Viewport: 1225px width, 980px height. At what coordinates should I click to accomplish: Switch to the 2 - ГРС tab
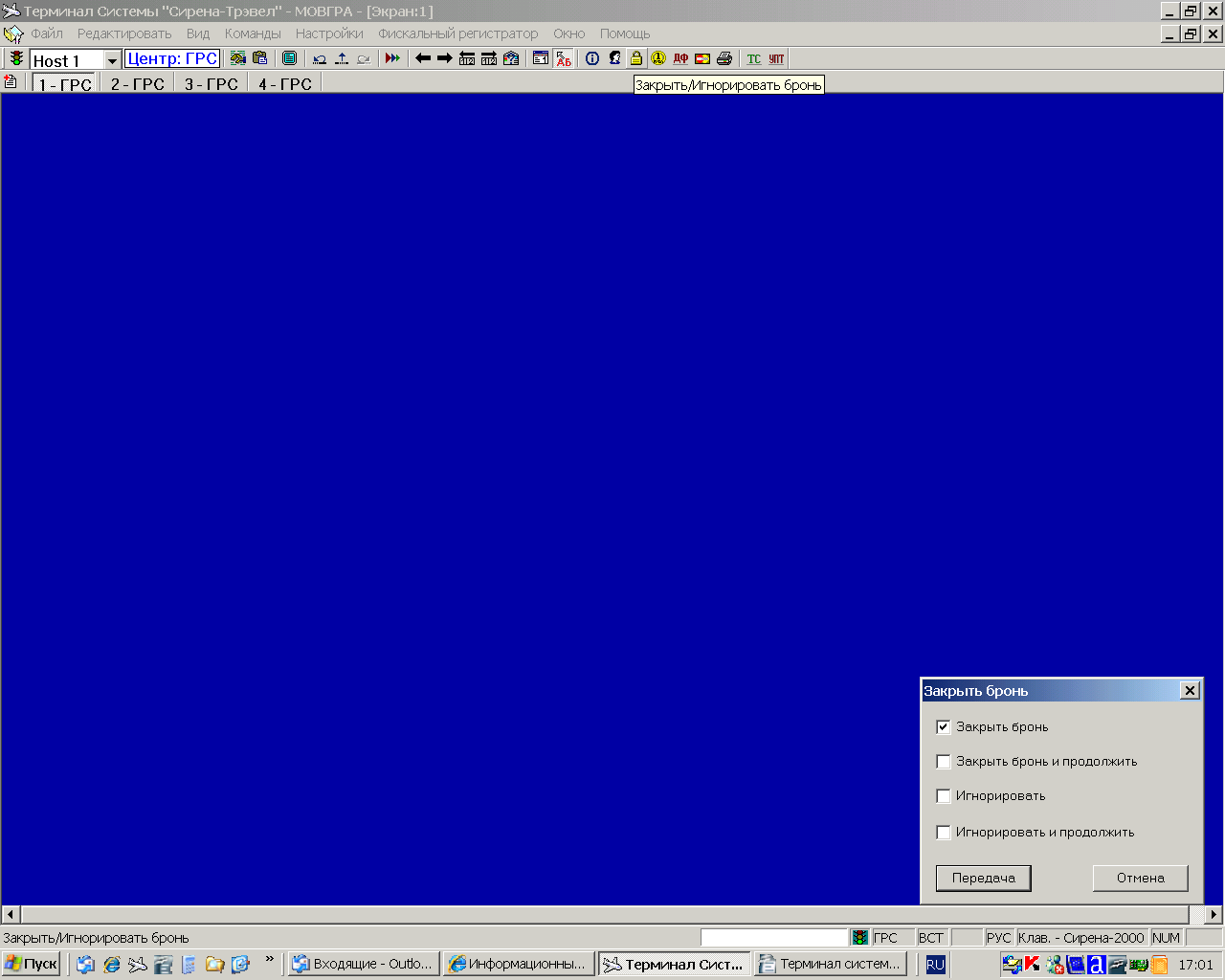coord(137,84)
